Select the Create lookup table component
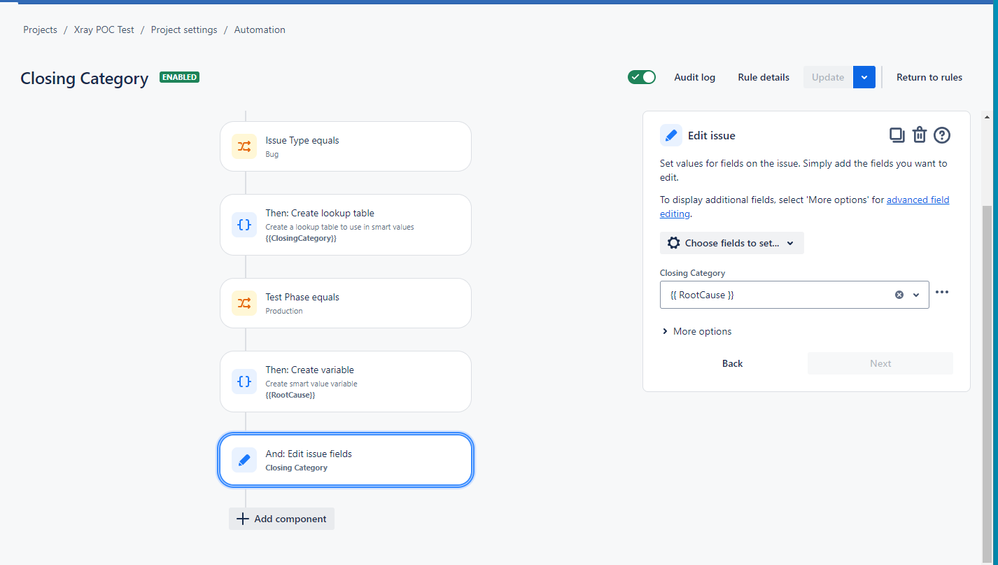Viewport: 998px width, 565px height. coord(346,225)
